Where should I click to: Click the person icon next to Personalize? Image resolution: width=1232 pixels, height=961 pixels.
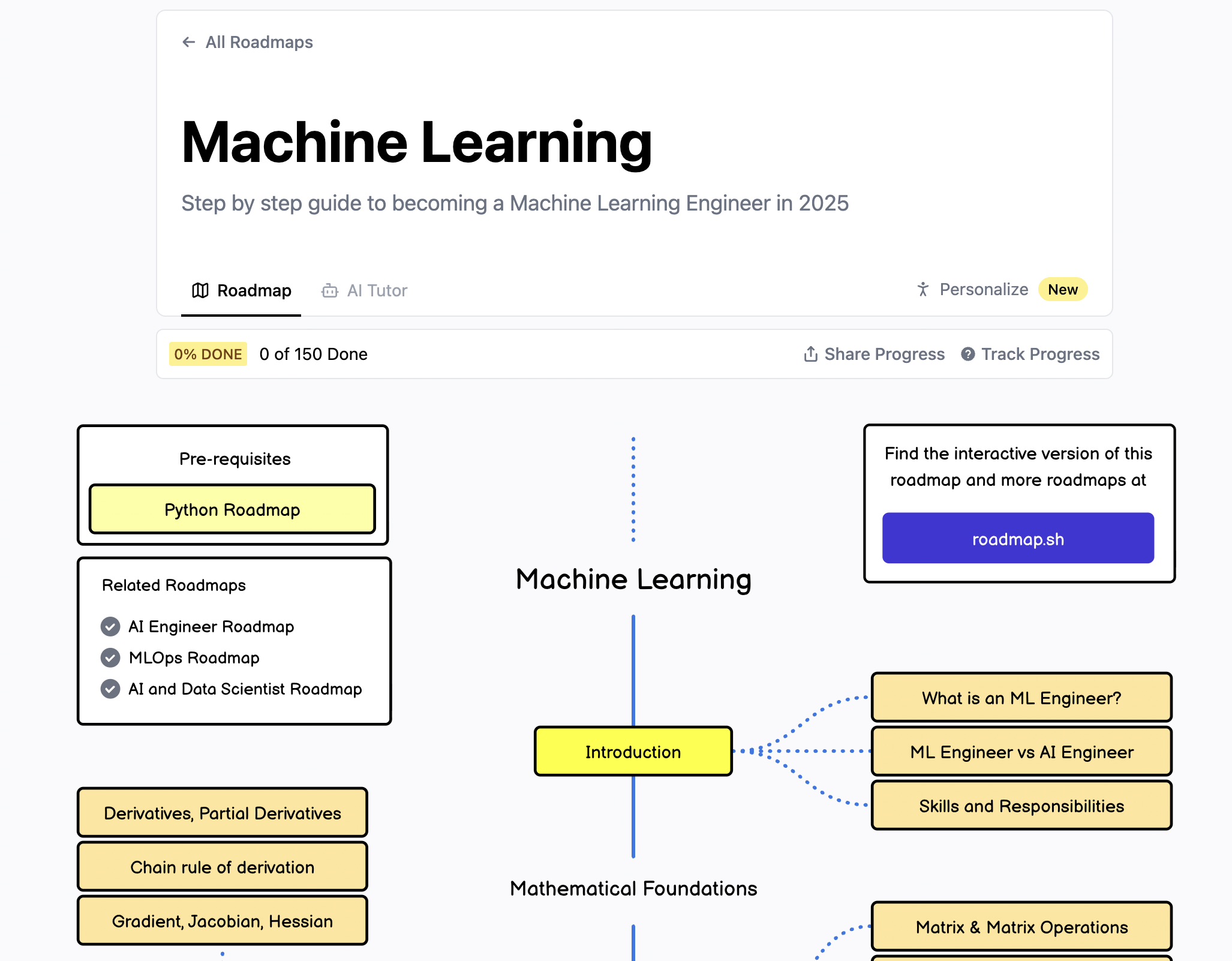[923, 290]
